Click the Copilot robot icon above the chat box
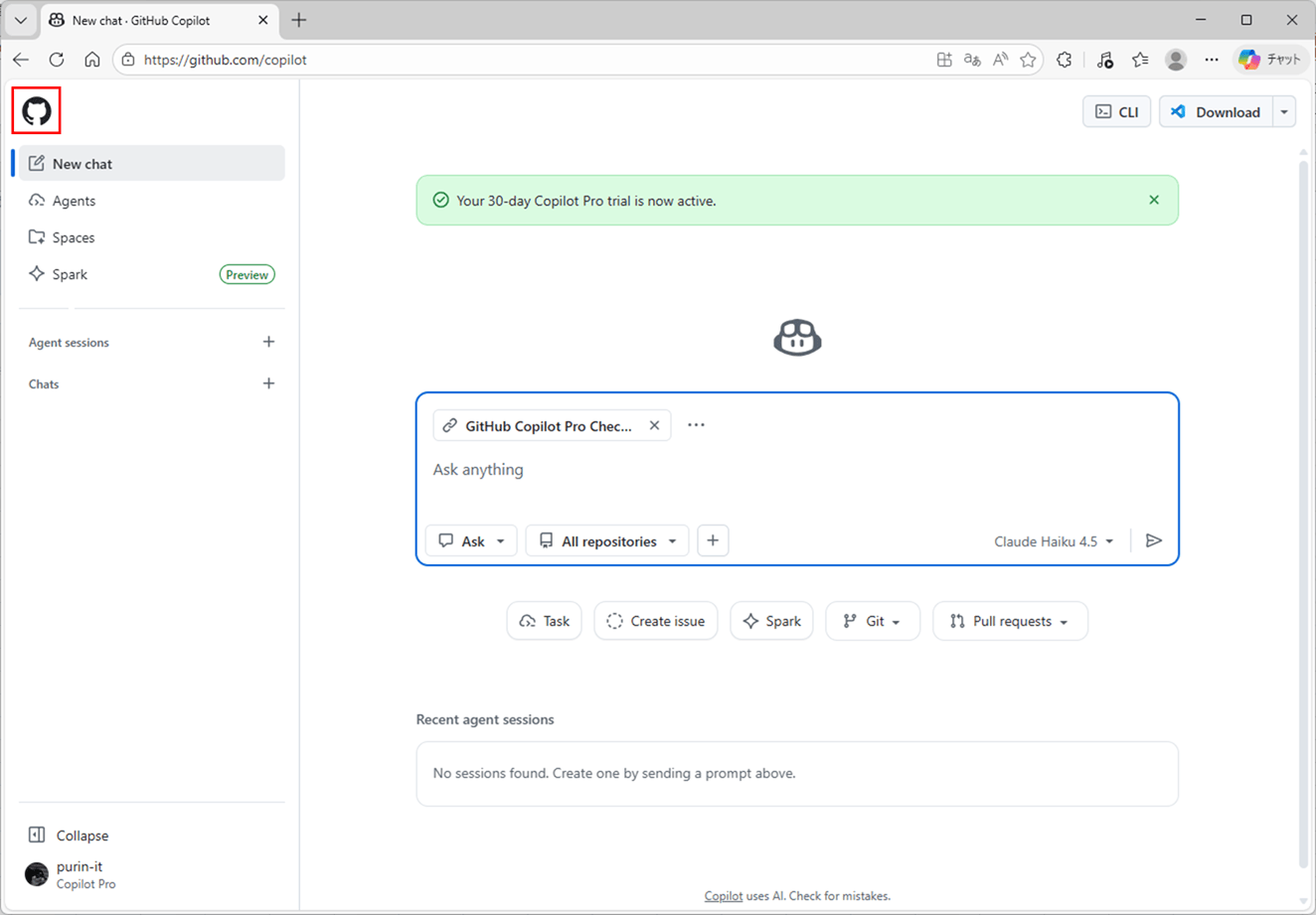 tap(796, 337)
